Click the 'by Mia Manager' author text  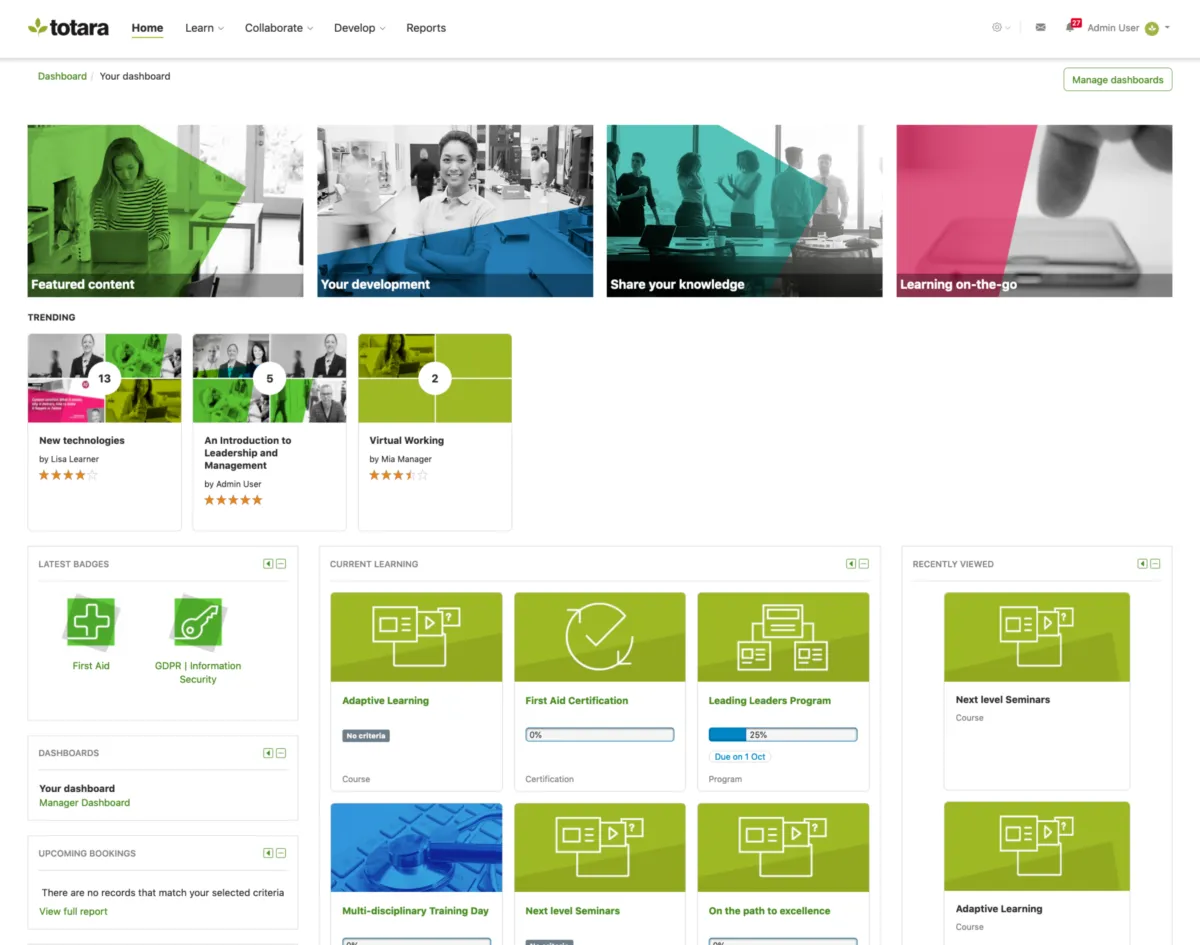[401, 459]
